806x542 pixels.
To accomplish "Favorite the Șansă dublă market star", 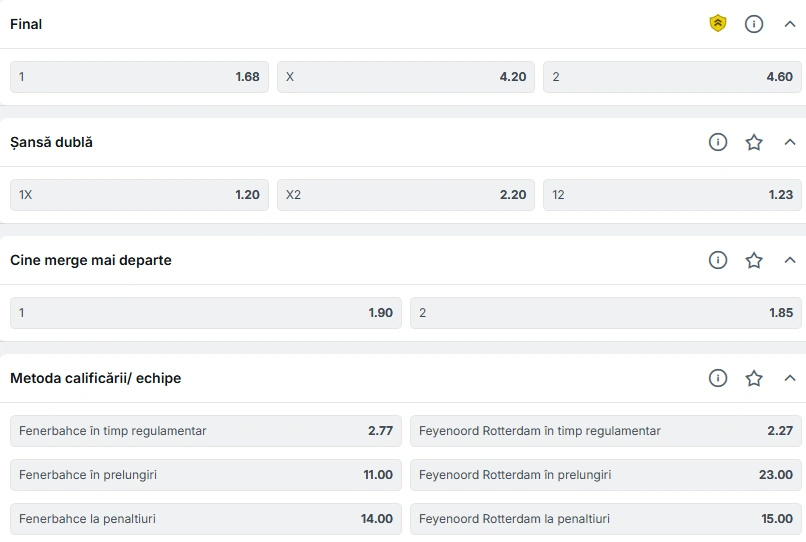I will click(754, 142).
